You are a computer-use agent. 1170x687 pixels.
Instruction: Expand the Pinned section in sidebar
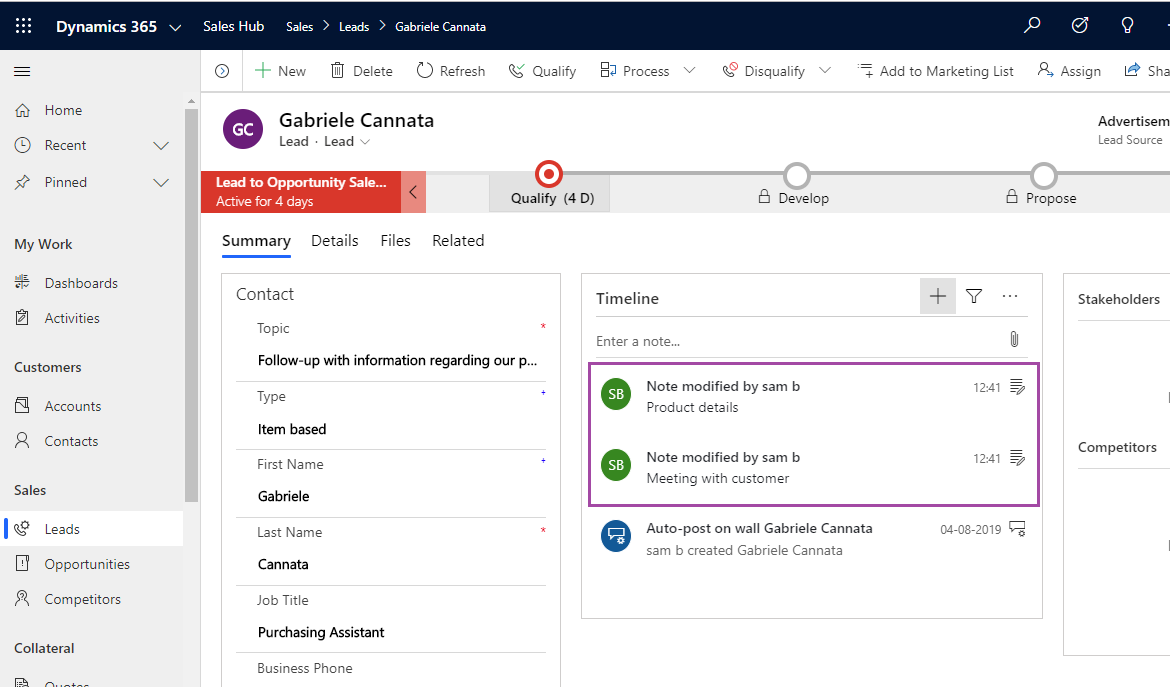[x=160, y=183]
